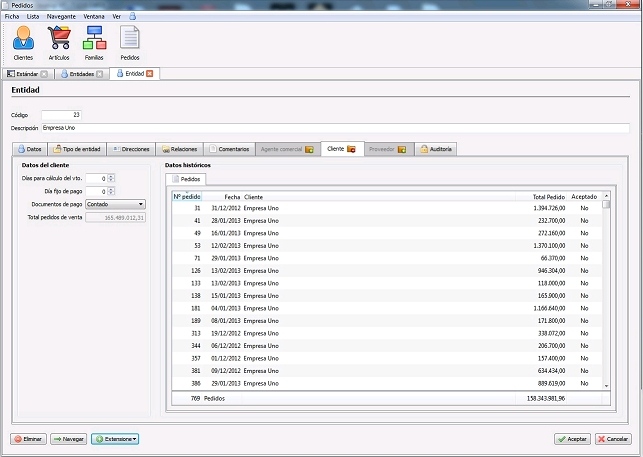Expand the Extensiones dropdown button
Screen dimensions: 643x457
(115, 438)
